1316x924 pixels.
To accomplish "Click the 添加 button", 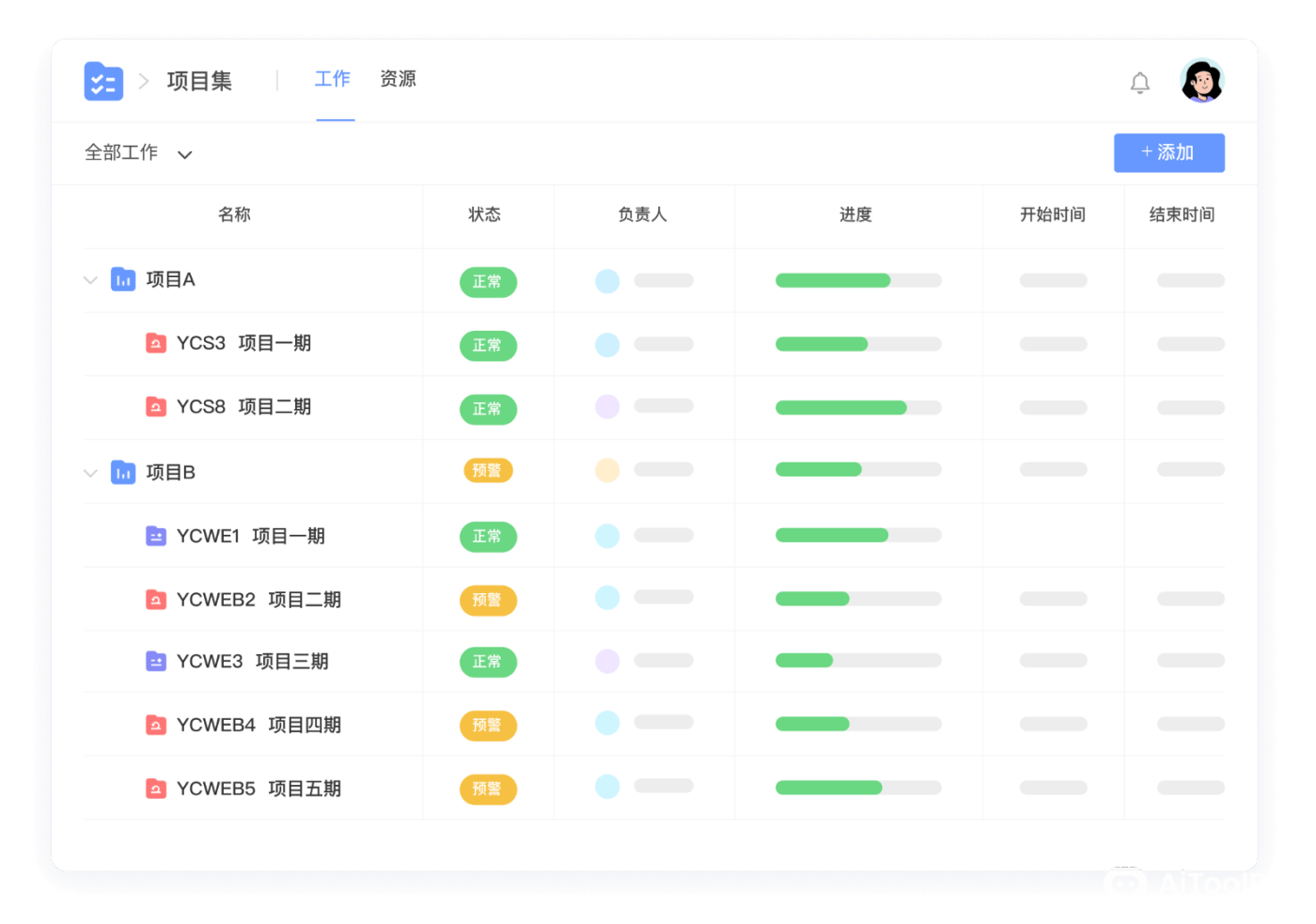I will point(1168,152).
